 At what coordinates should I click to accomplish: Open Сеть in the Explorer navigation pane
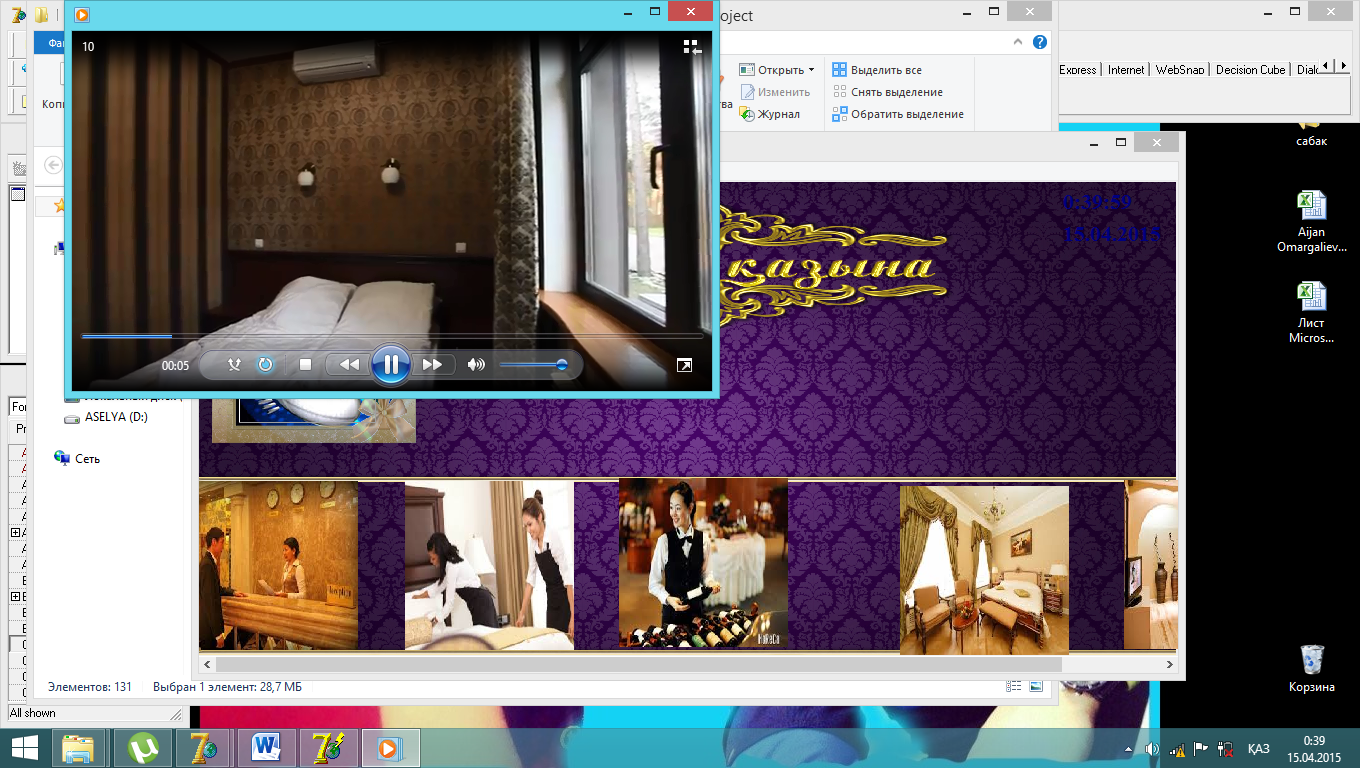[x=78, y=459]
